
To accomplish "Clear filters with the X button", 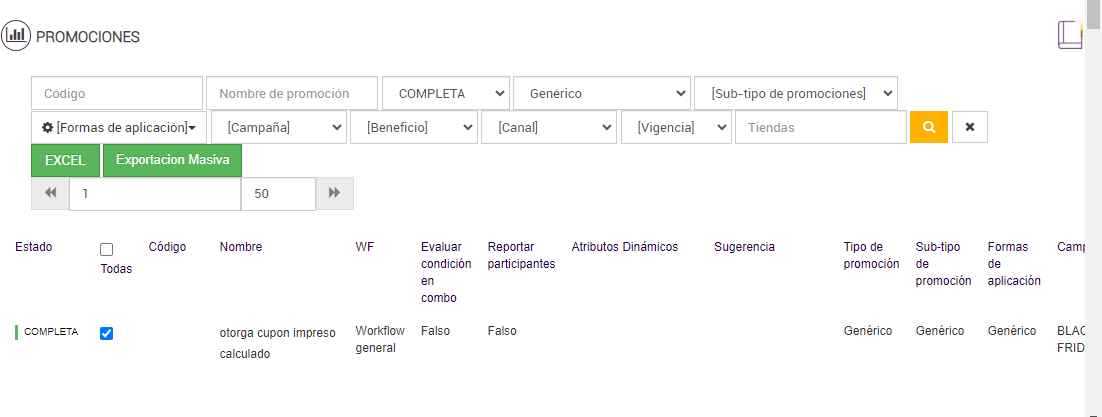I will pyautogui.click(x=970, y=127).
